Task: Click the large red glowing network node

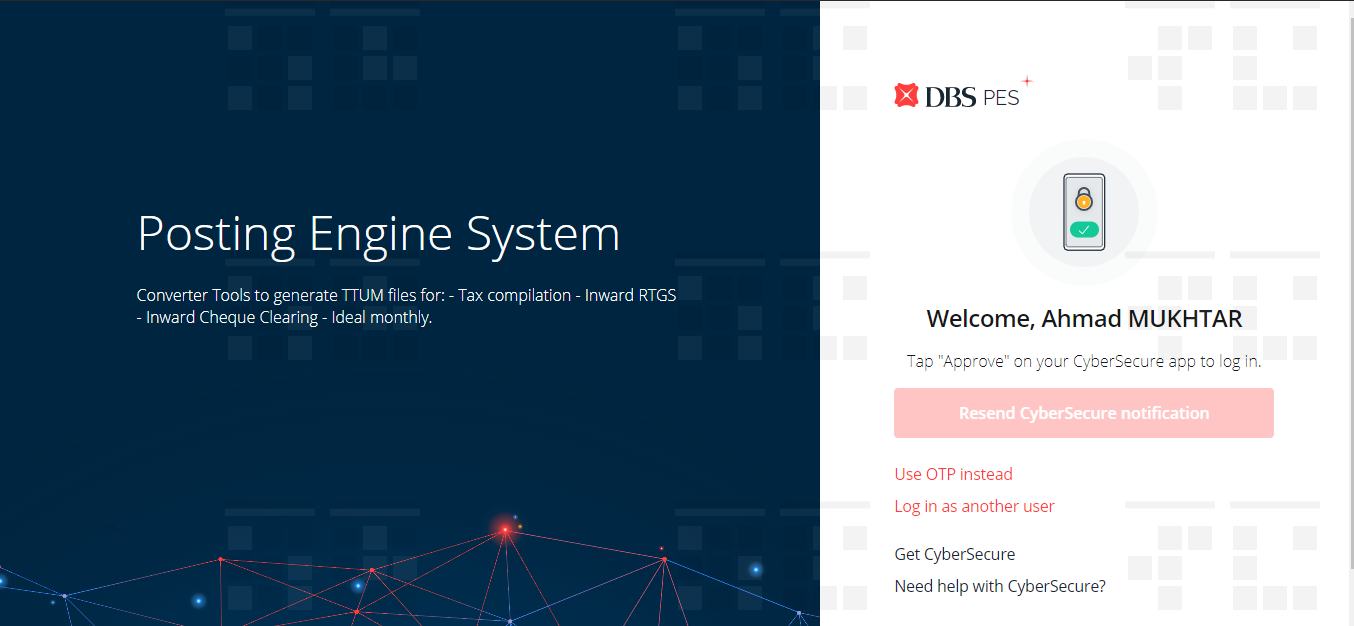Action: click(505, 528)
